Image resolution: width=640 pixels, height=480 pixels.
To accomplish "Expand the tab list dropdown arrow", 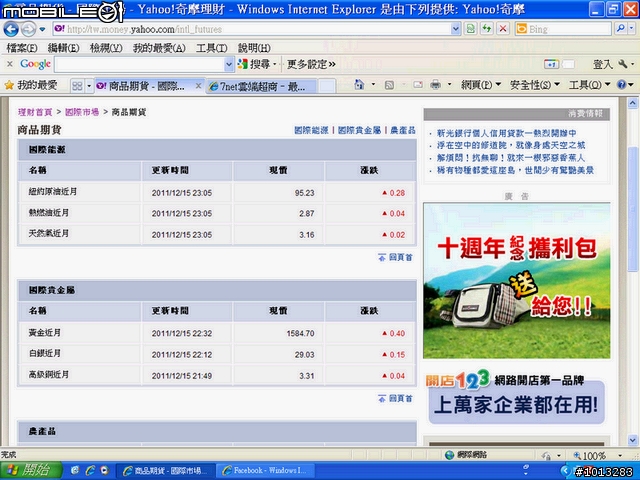I will 89,86.
